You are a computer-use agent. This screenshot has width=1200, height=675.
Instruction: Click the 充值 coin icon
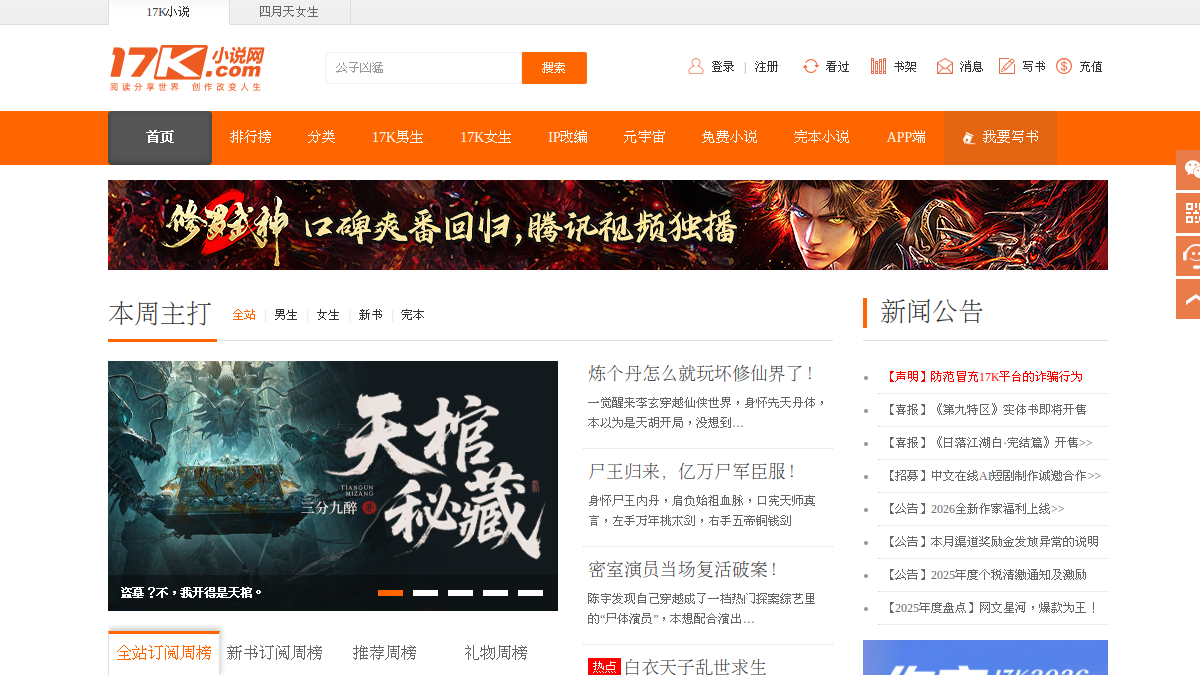pos(1064,66)
